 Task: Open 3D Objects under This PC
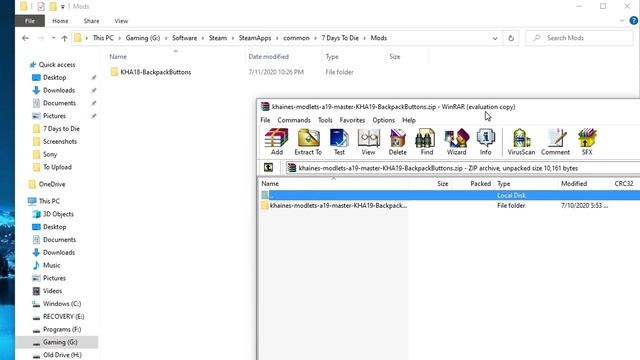[58, 214]
